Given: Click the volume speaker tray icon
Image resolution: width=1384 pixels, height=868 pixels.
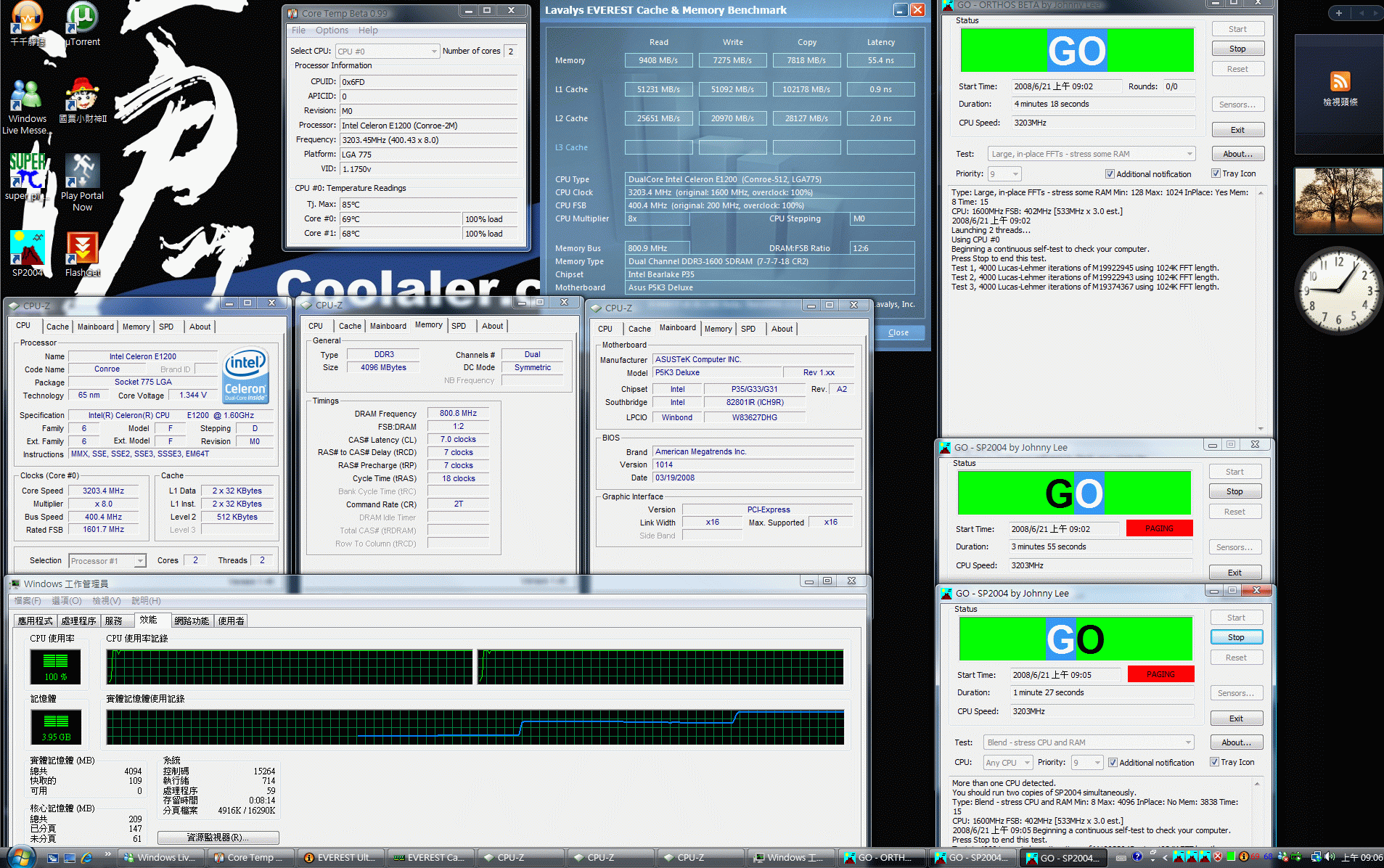Looking at the screenshot, I should click(x=1330, y=857).
